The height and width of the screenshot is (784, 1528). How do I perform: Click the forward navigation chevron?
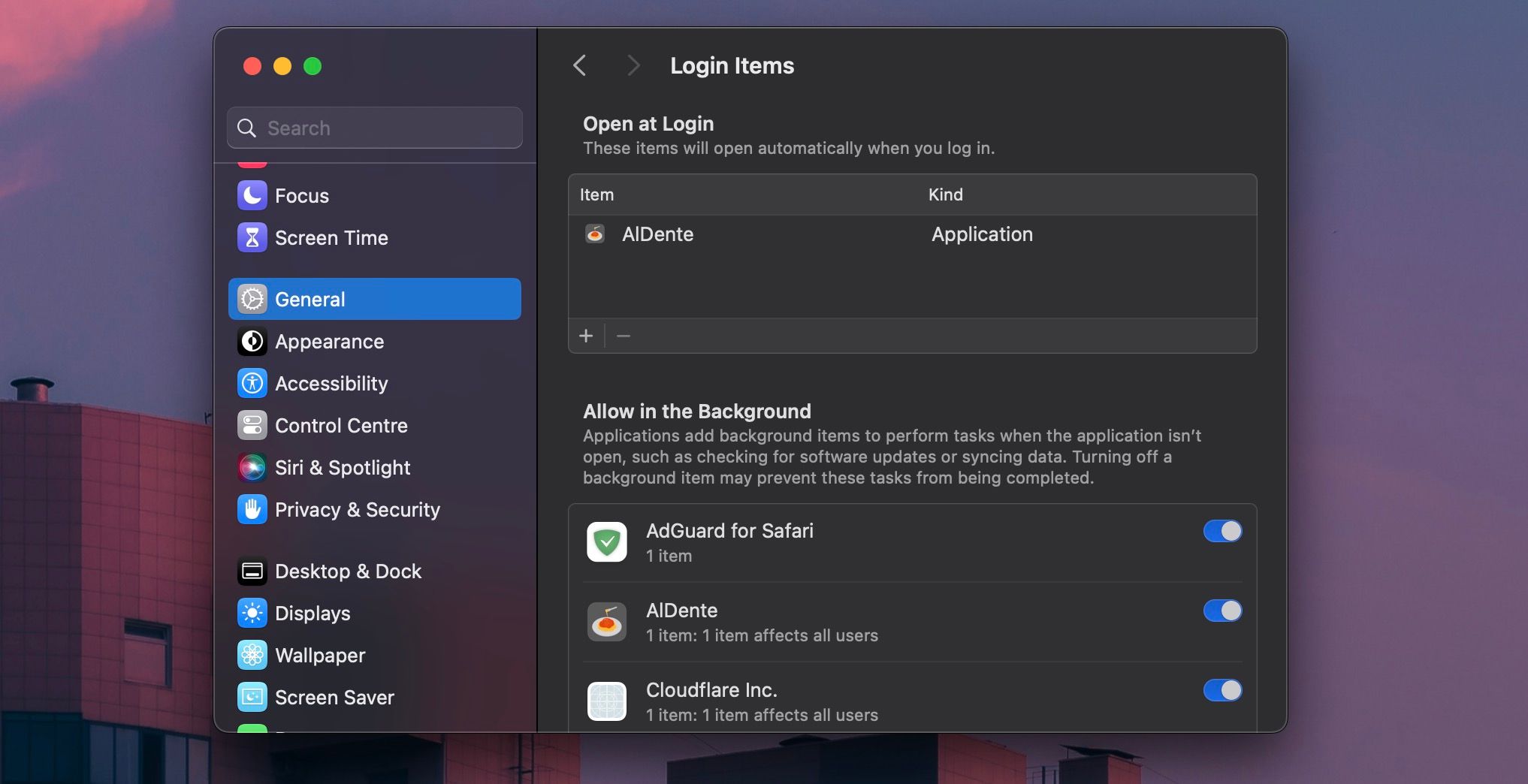[633, 65]
